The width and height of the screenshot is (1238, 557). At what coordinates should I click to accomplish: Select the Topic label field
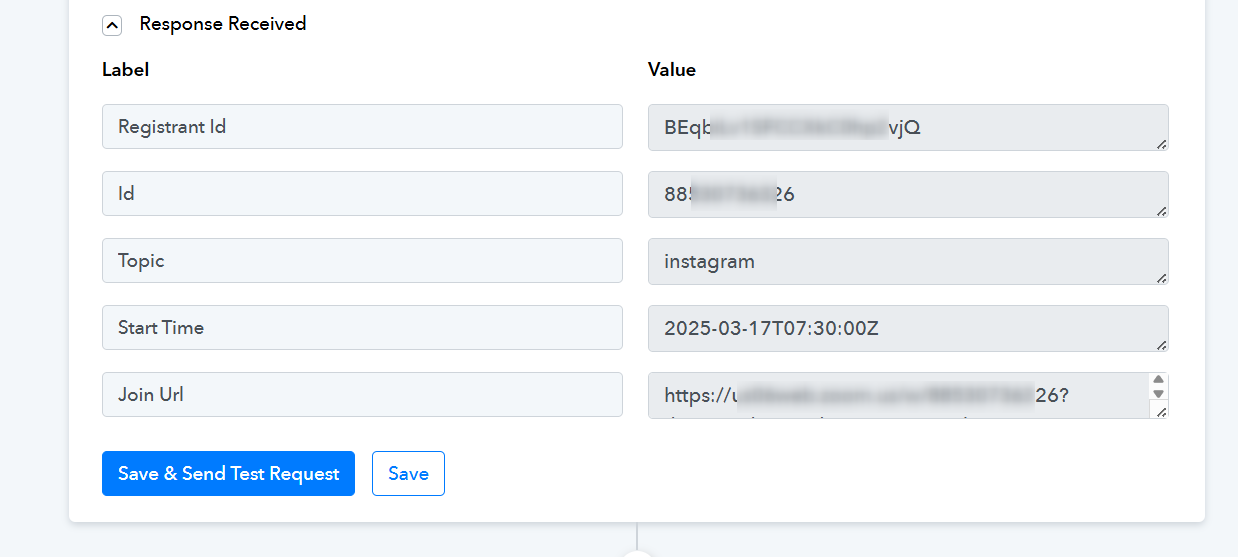pos(362,261)
